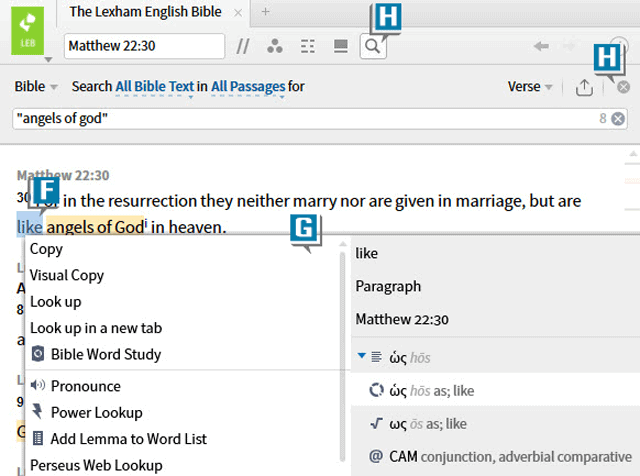Screen dimensions: 640x476
Task: Choose Visual Copy from context menu
Action: click(67, 276)
